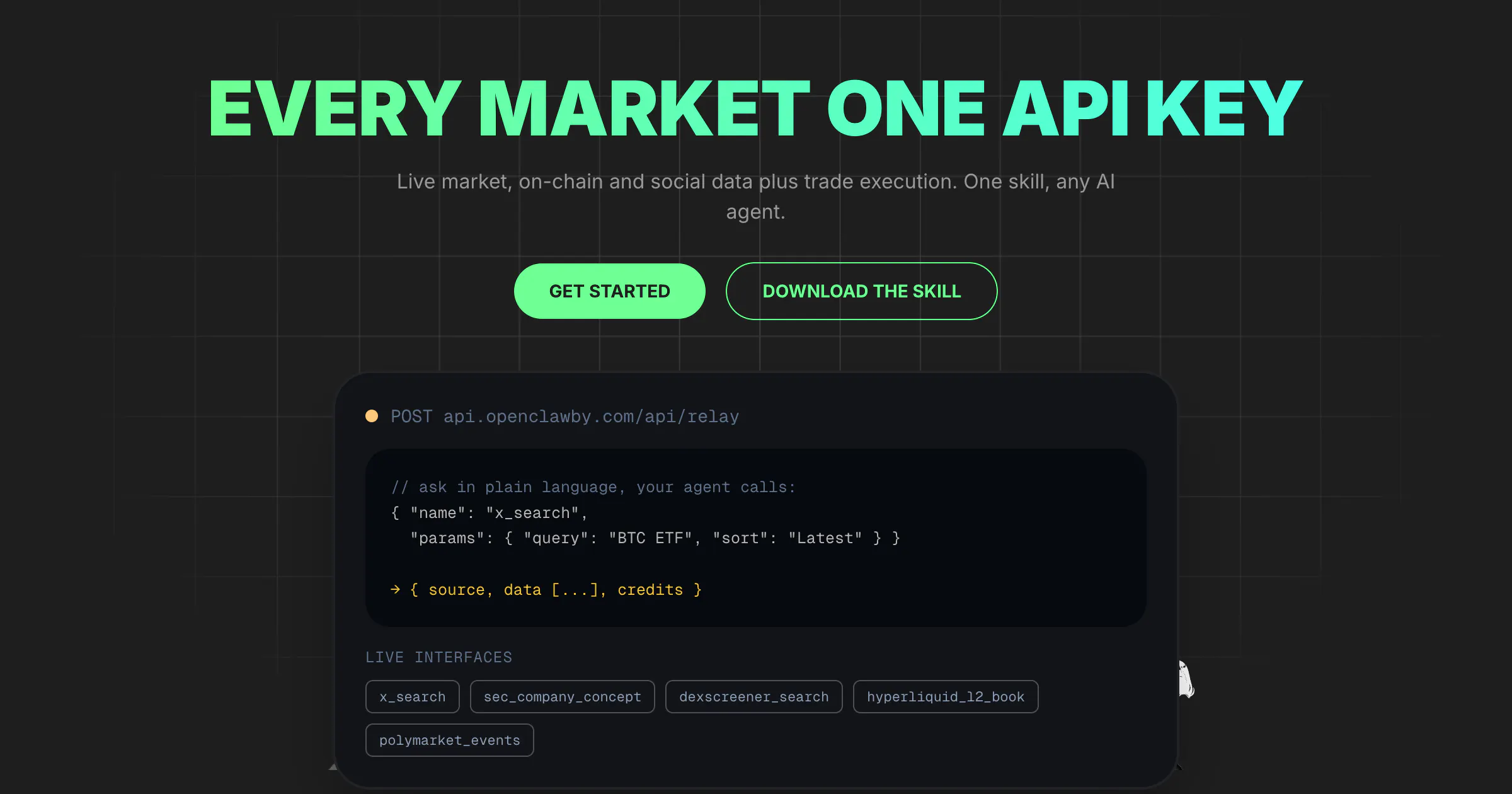Click the LIVE INTERFACES label
The image size is (1512, 794).
click(438, 657)
